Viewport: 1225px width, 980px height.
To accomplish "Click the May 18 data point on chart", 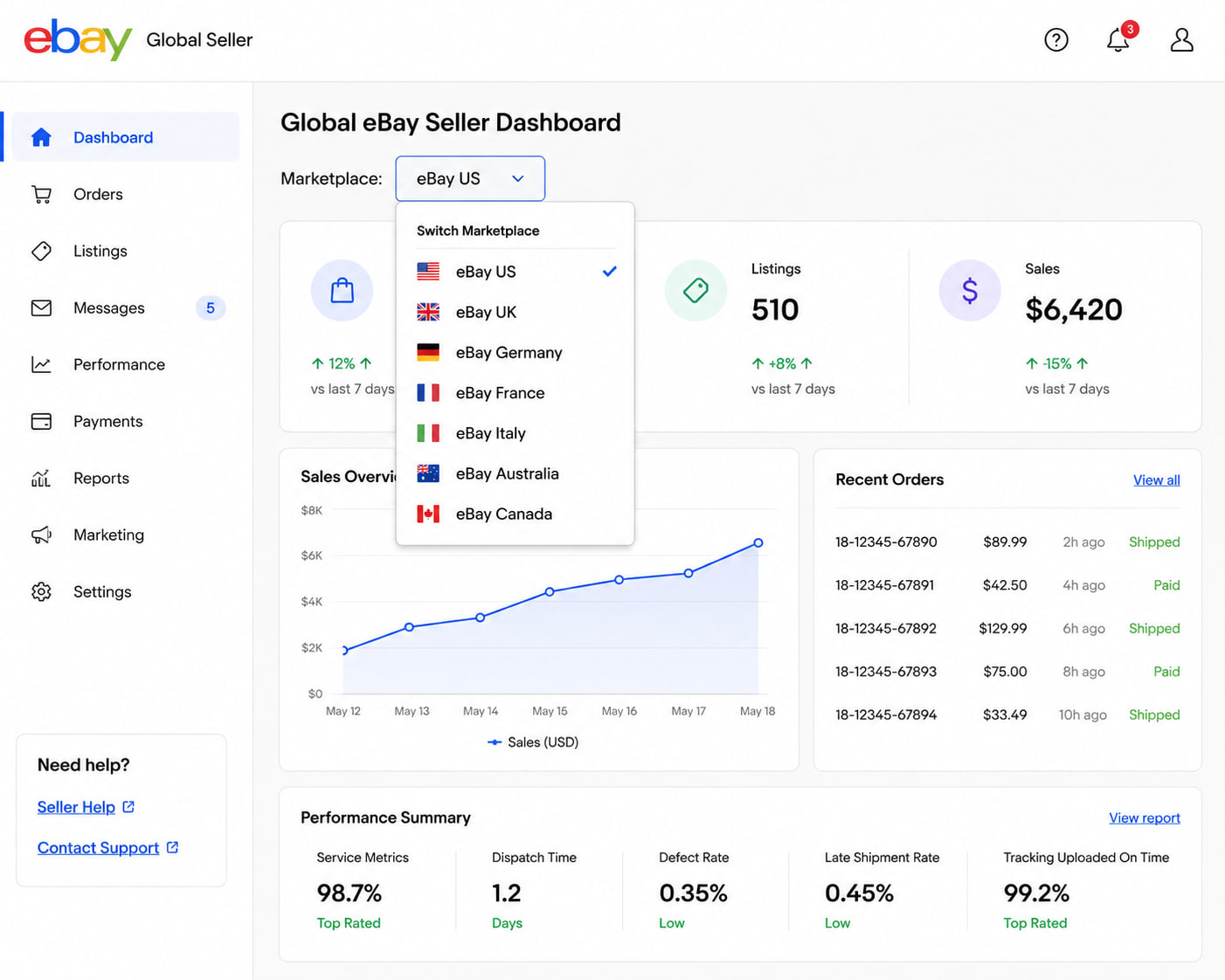I will click(x=758, y=543).
